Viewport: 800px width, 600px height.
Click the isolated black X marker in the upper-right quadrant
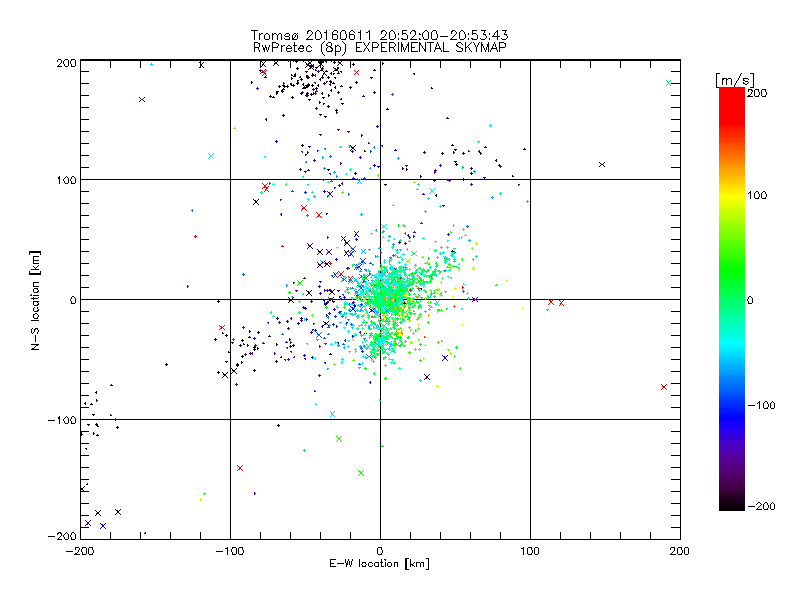coord(602,164)
